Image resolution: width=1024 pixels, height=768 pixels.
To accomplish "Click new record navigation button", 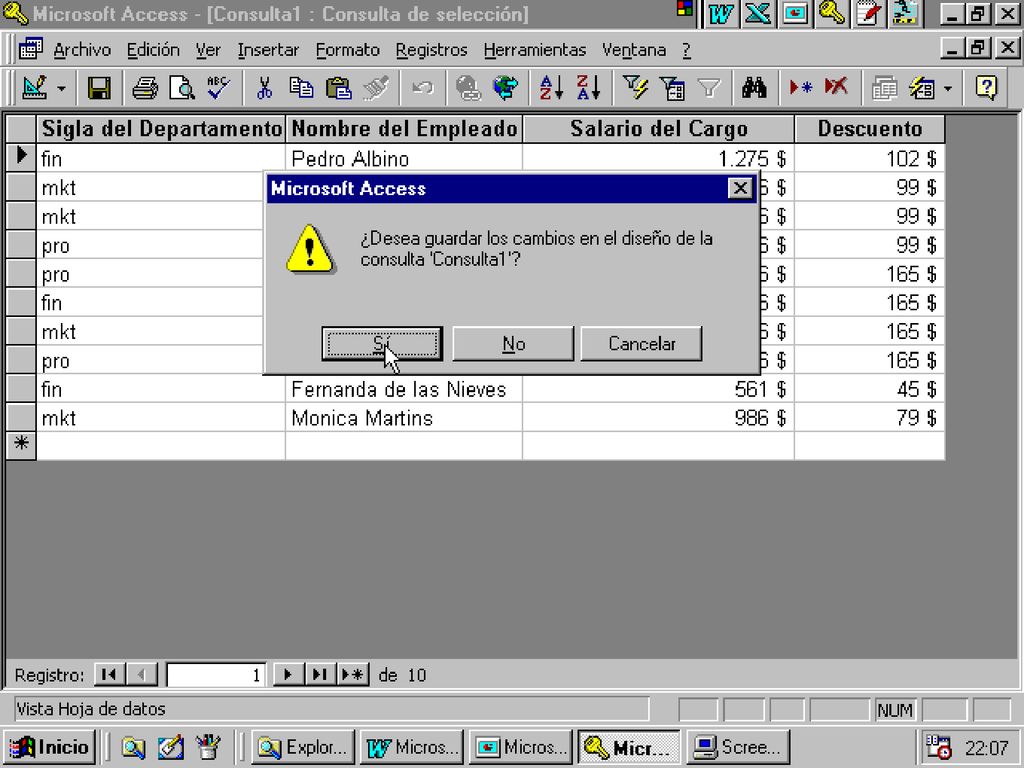I will [353, 675].
